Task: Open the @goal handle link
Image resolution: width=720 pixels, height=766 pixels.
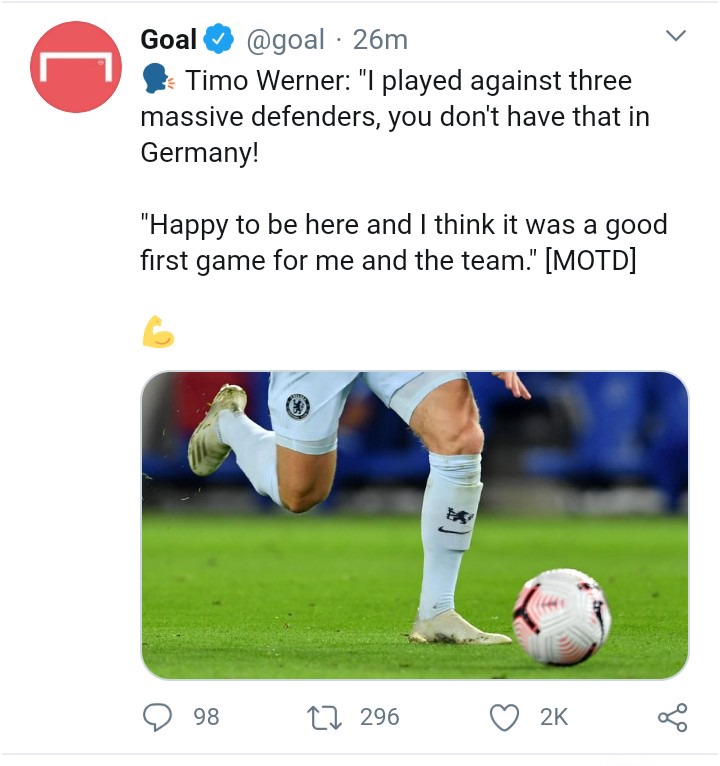Action: click(284, 40)
